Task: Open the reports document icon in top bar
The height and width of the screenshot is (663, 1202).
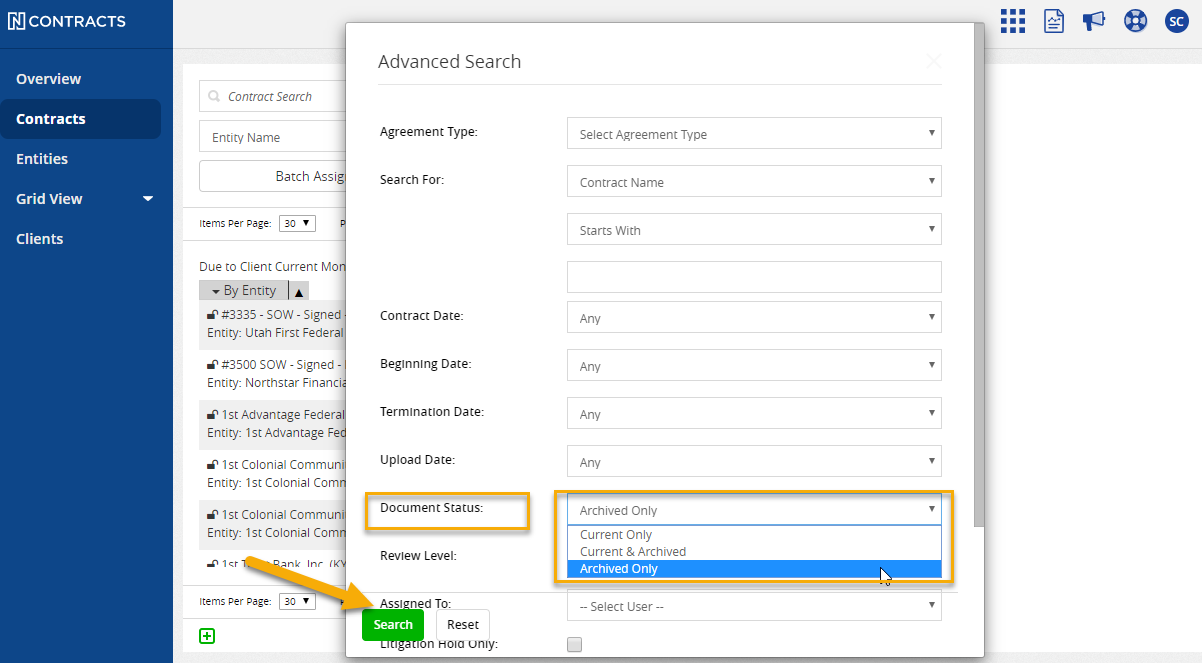Action: click(1053, 21)
